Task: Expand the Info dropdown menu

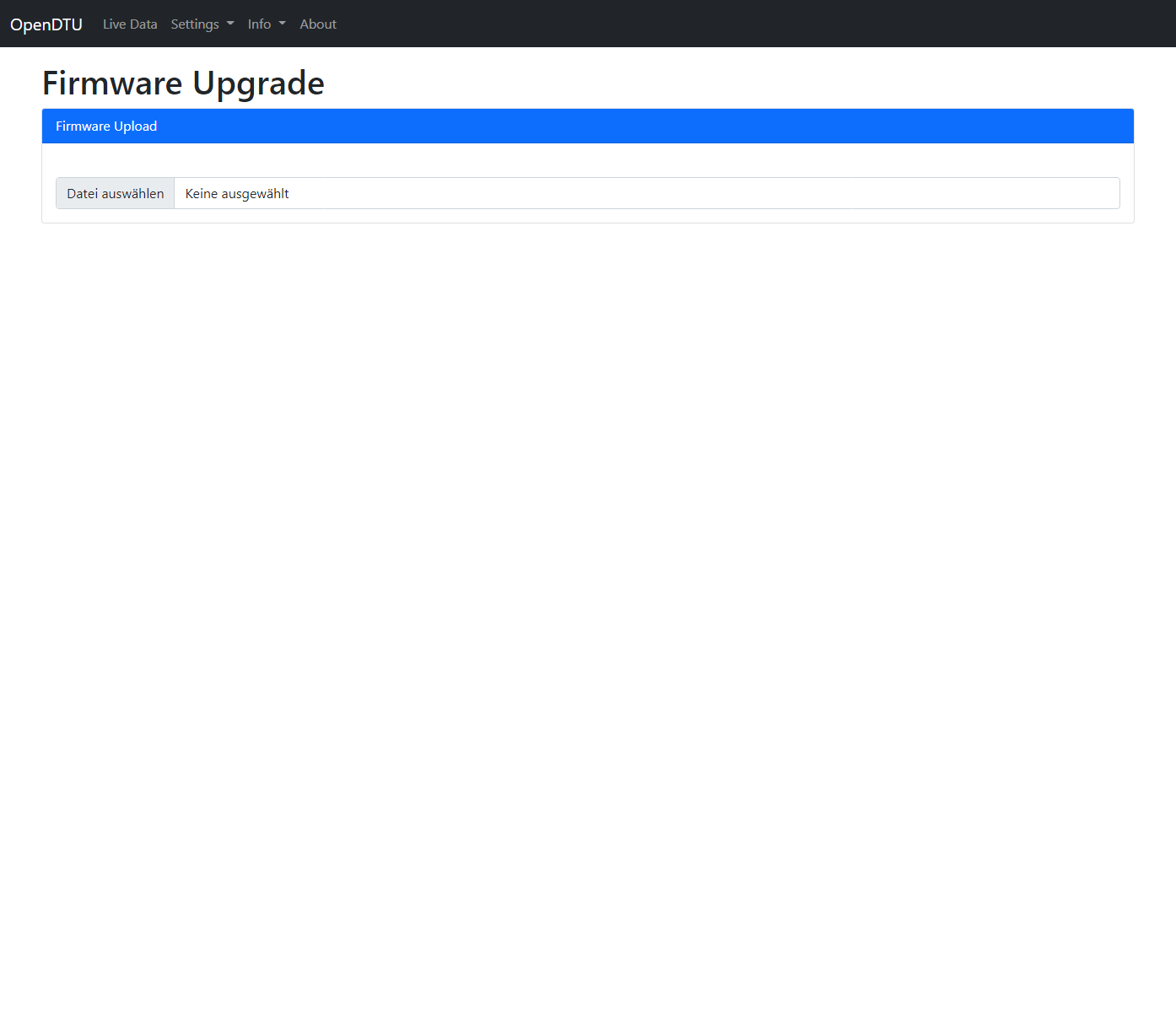Action: 260,24
